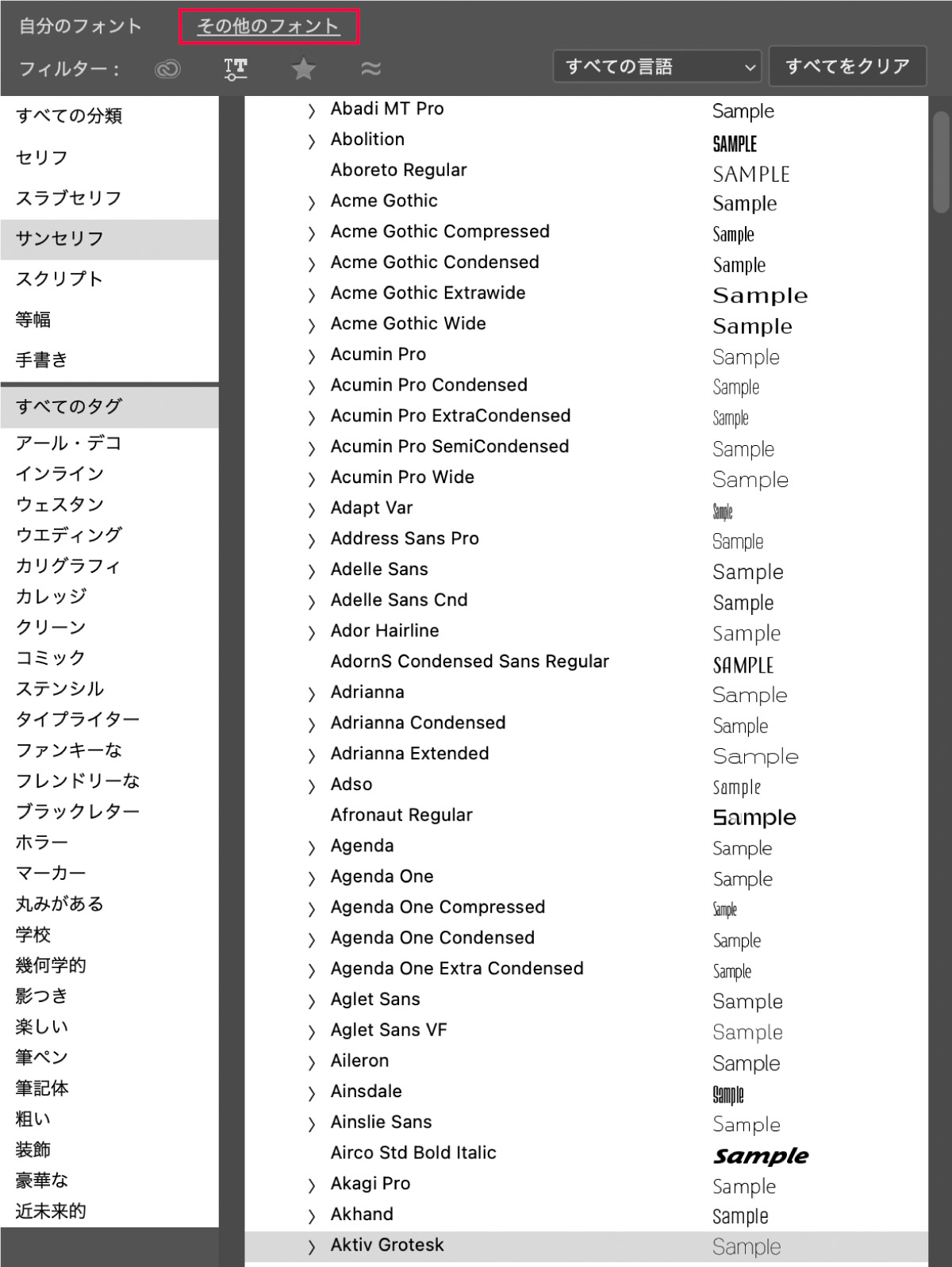
Task: Expand the Agenda One Compressed family
Action: coord(312,909)
